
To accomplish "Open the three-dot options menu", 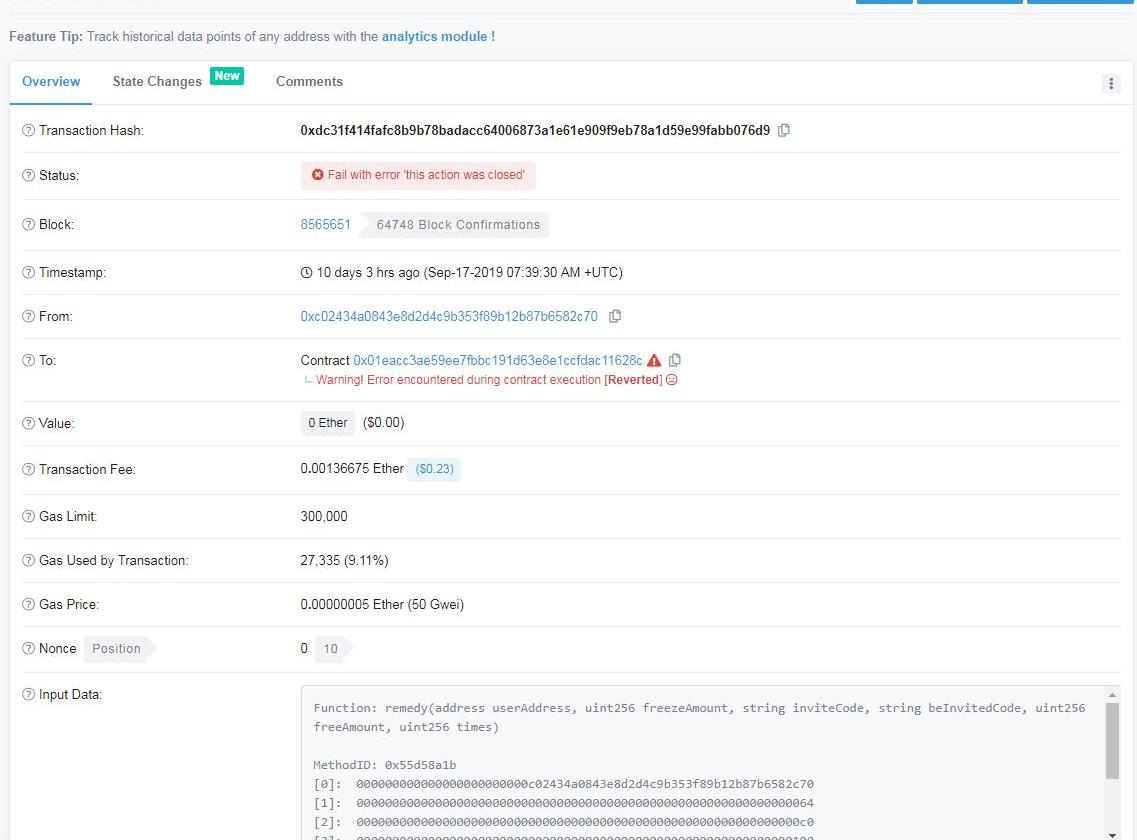I will (1110, 83).
